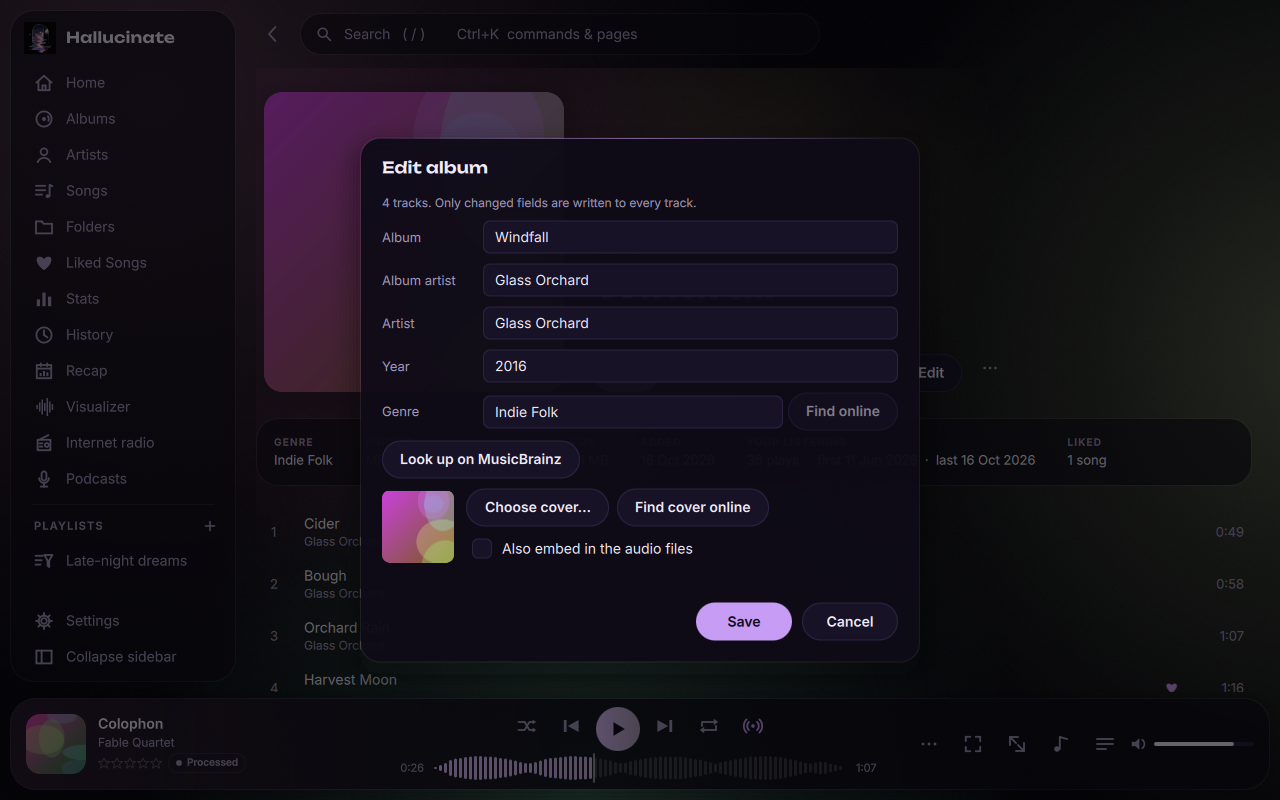Image resolution: width=1280 pixels, height=800 pixels.
Task: Open Folders in the sidebar
Action: click(124, 227)
